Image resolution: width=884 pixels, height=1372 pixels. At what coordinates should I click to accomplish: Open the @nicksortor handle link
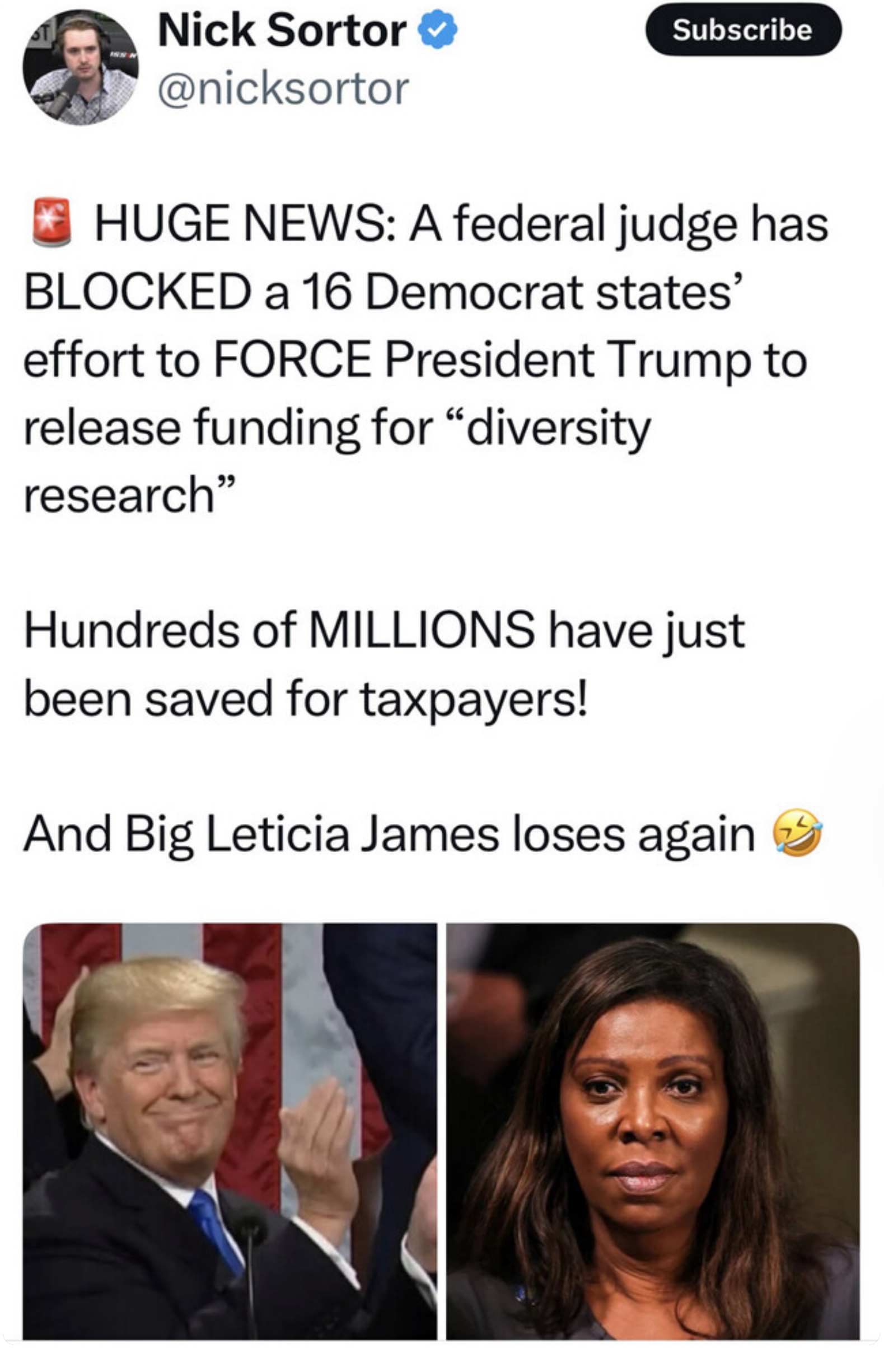[x=284, y=90]
